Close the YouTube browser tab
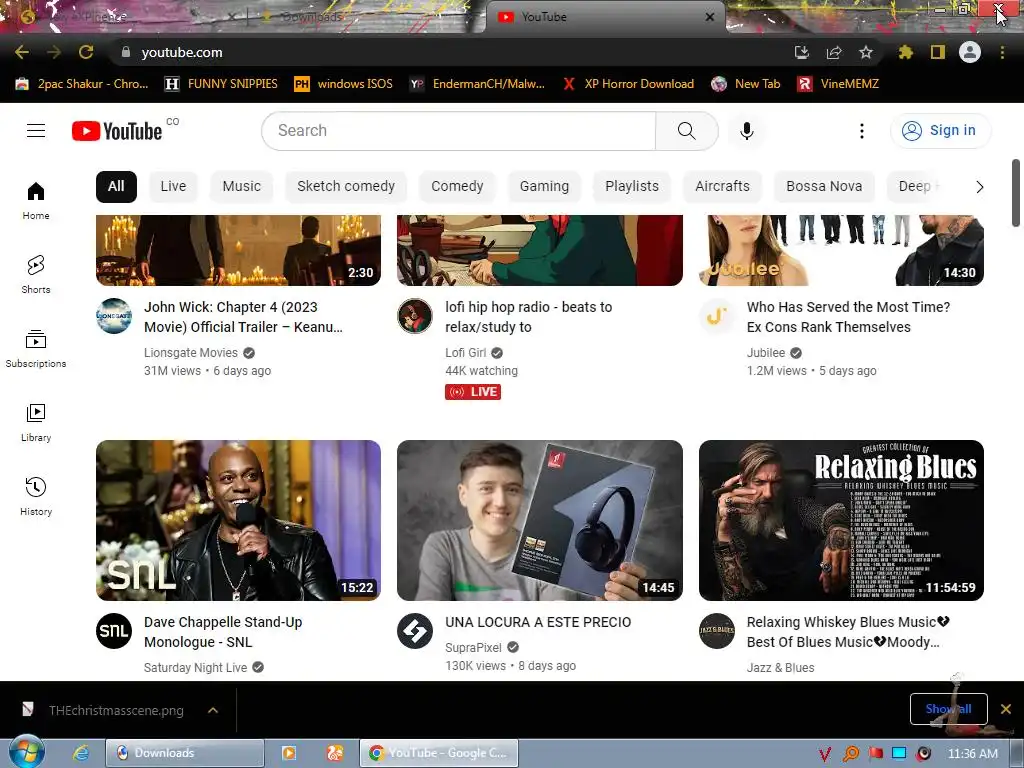Image resolution: width=1024 pixels, height=768 pixels. point(710,17)
